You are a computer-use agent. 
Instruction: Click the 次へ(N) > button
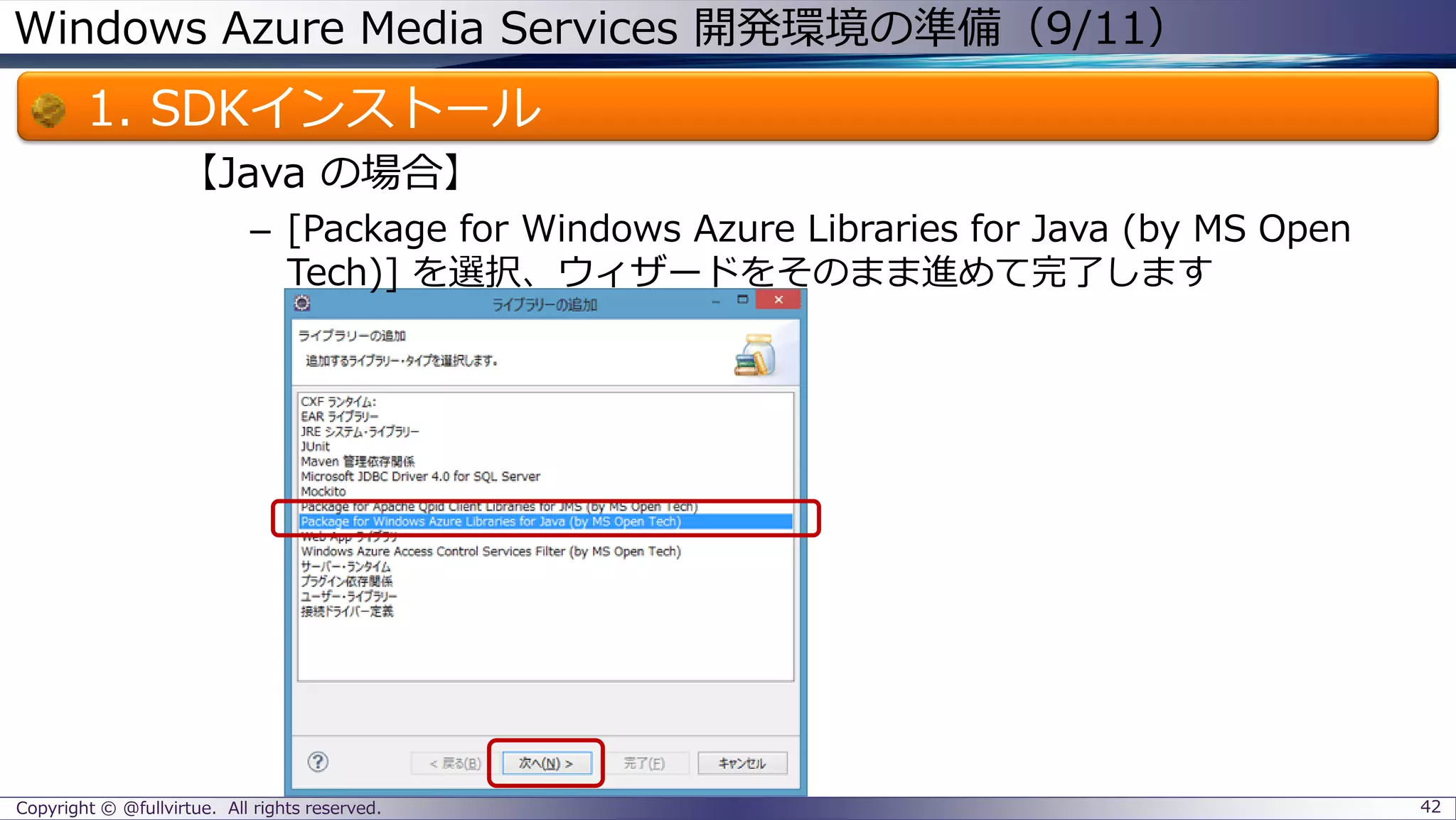coord(546,763)
